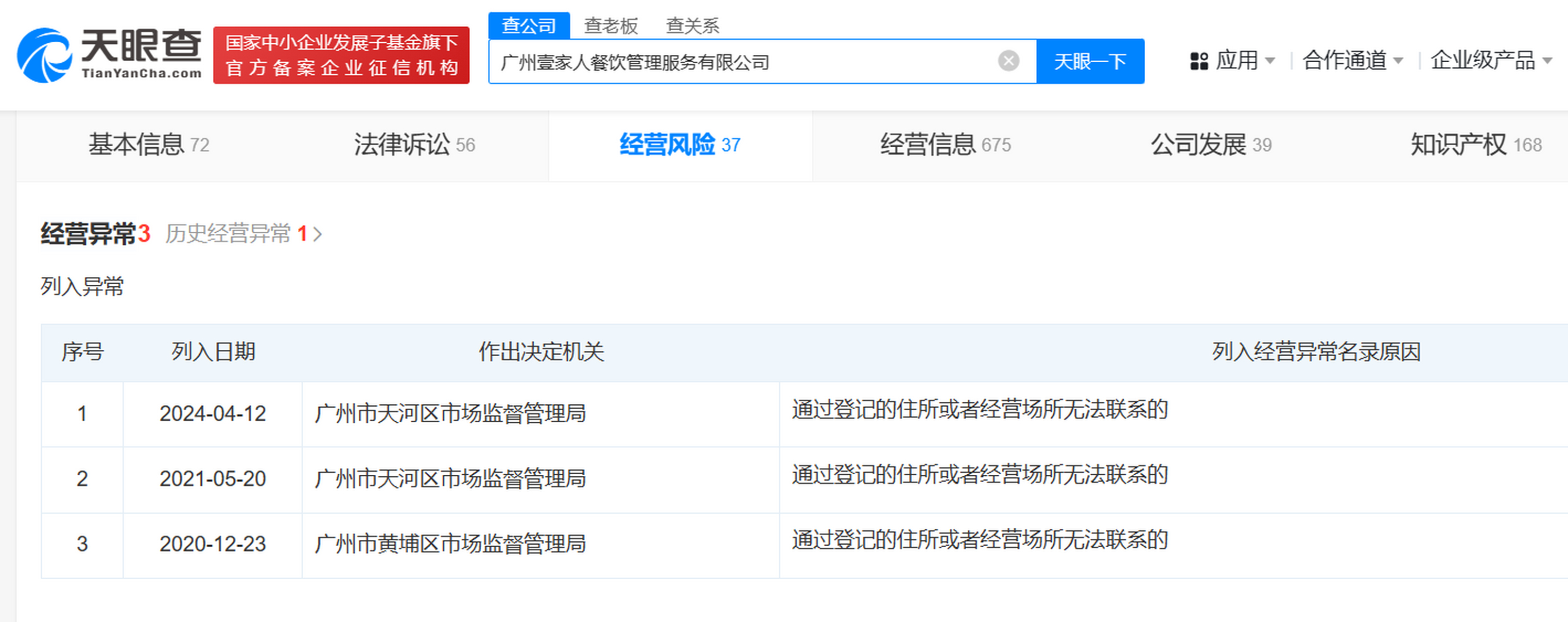
Task: Open the 法律诉讼 56 tab
Action: [415, 145]
